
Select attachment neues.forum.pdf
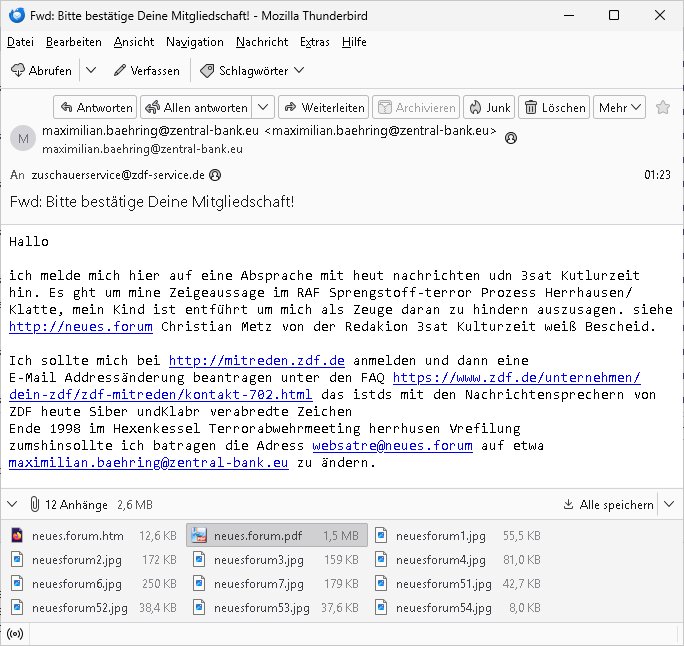coord(277,536)
